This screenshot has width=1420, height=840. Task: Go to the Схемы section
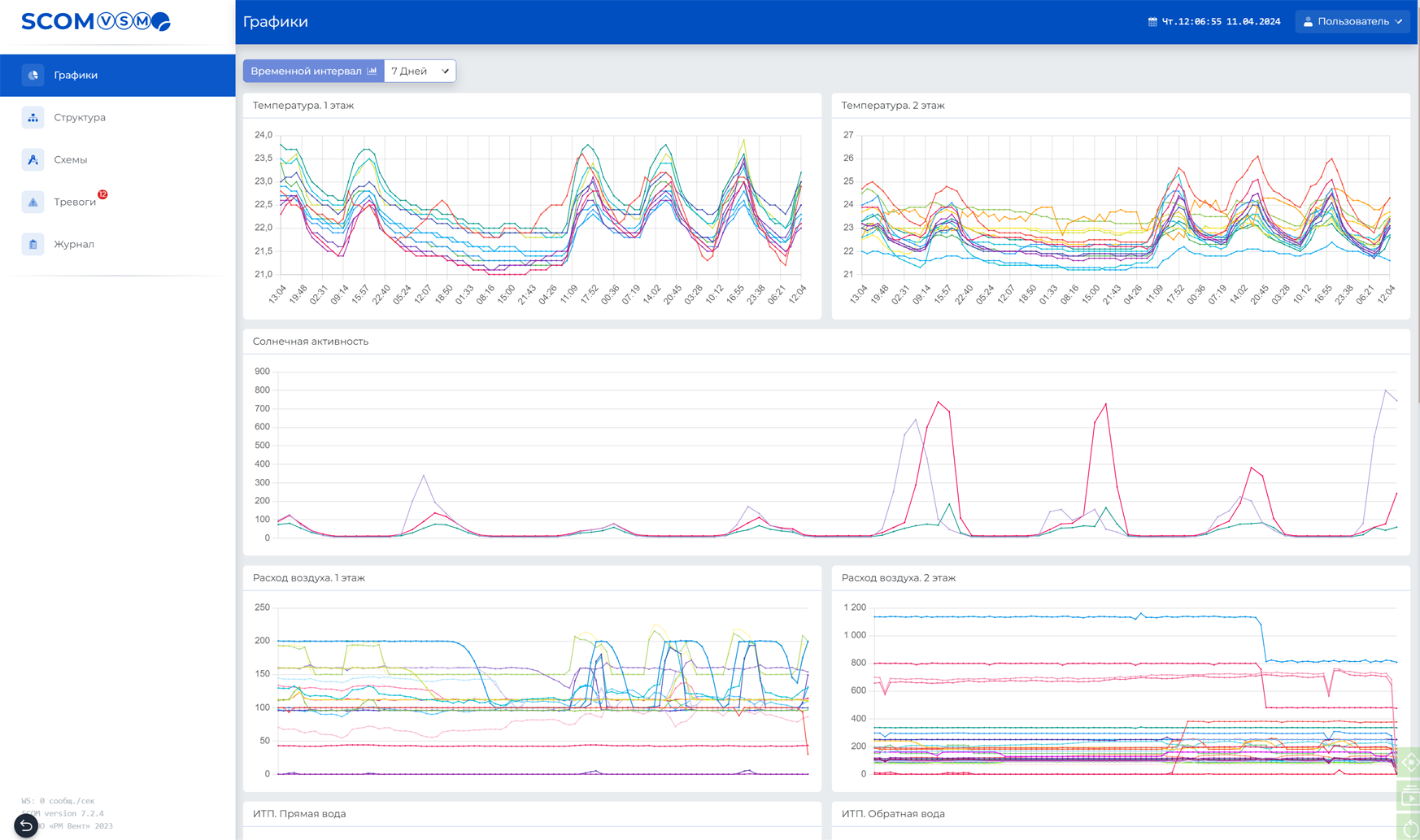(71, 159)
